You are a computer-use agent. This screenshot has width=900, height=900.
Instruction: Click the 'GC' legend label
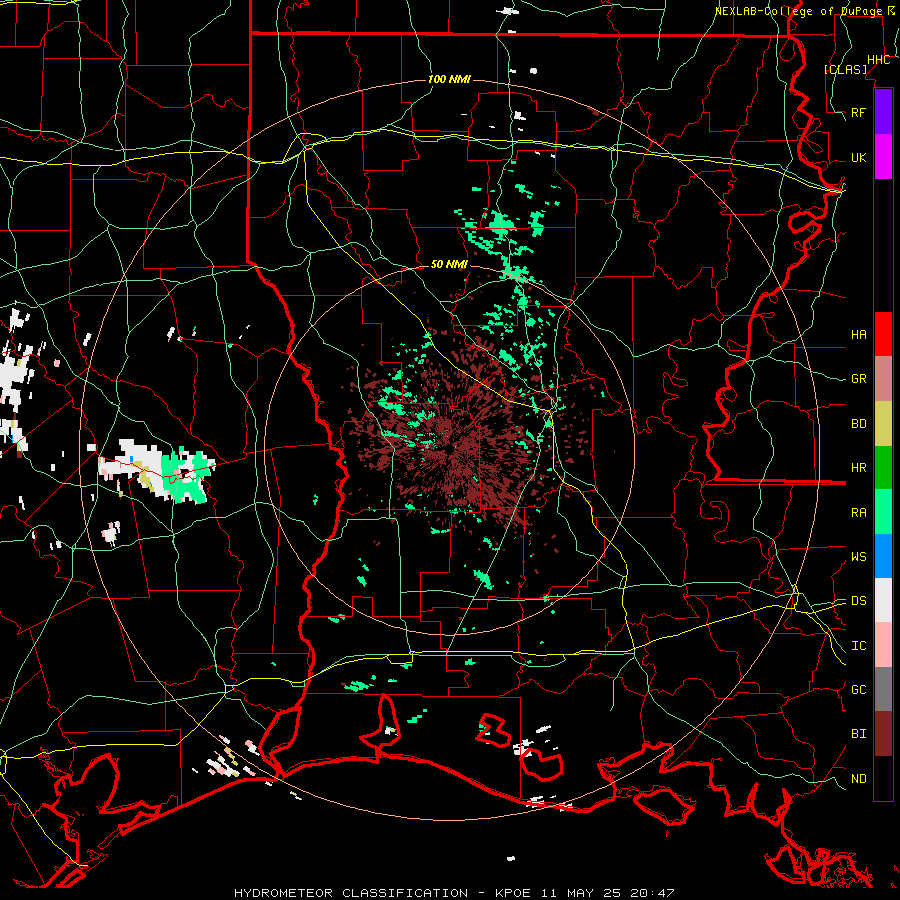coord(859,689)
